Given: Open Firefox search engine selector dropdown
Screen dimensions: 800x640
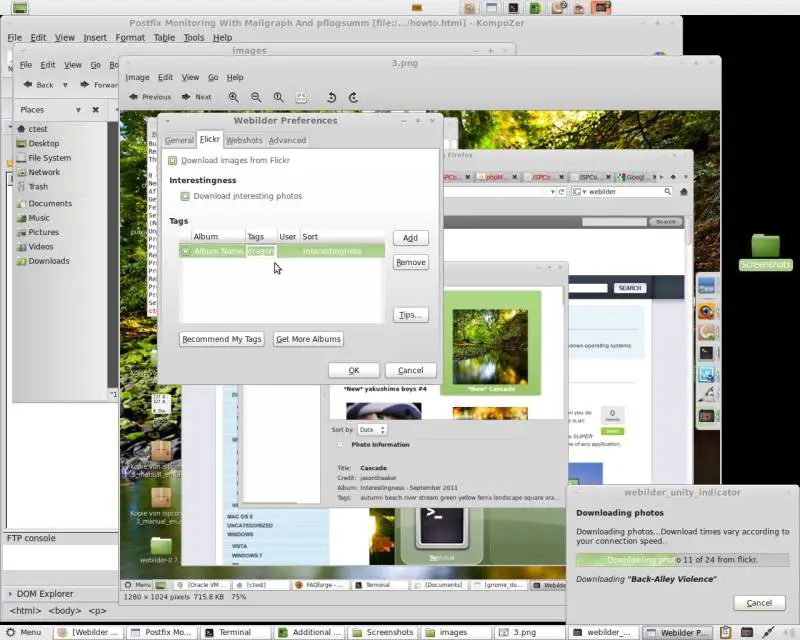Looking at the screenshot, I should (x=579, y=192).
